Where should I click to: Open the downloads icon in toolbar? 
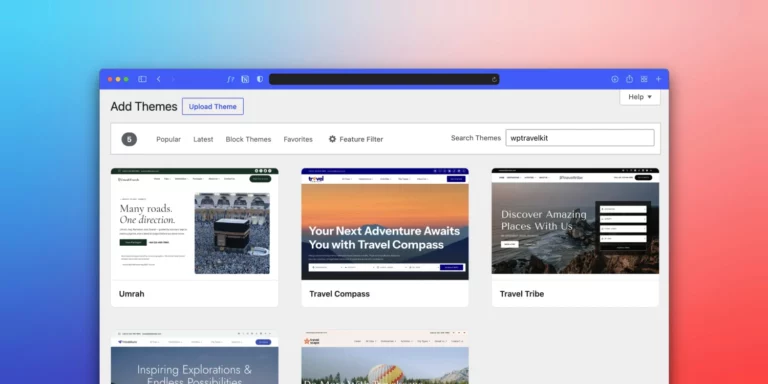coord(615,79)
